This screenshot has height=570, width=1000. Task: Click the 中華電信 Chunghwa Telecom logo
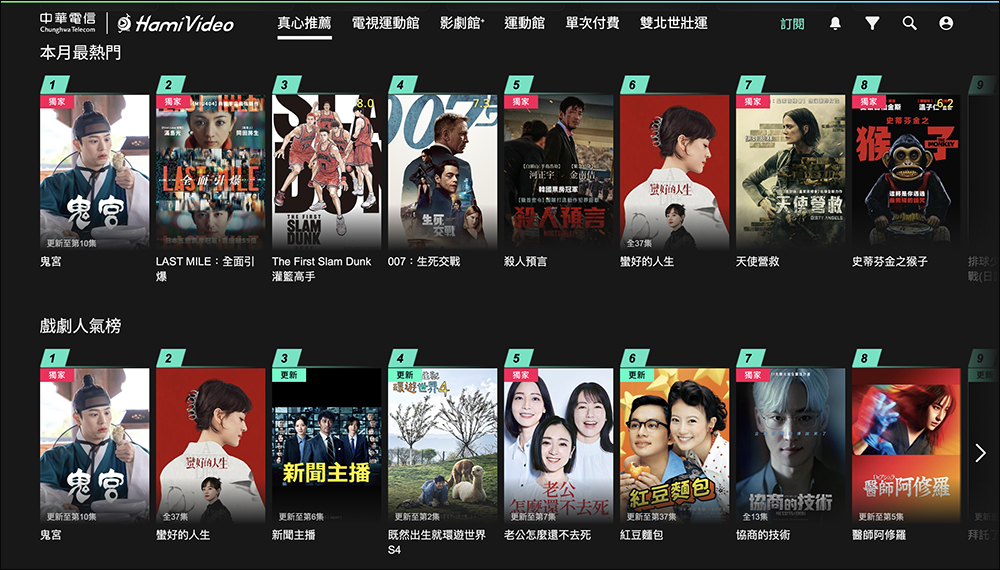(68, 22)
